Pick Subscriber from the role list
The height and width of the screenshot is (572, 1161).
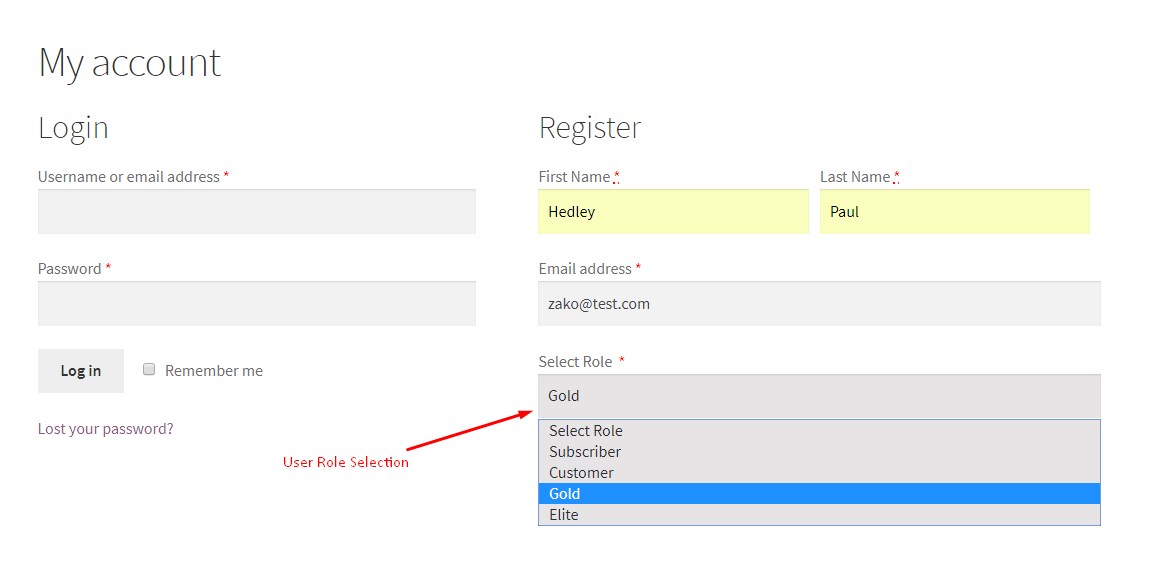[819, 451]
